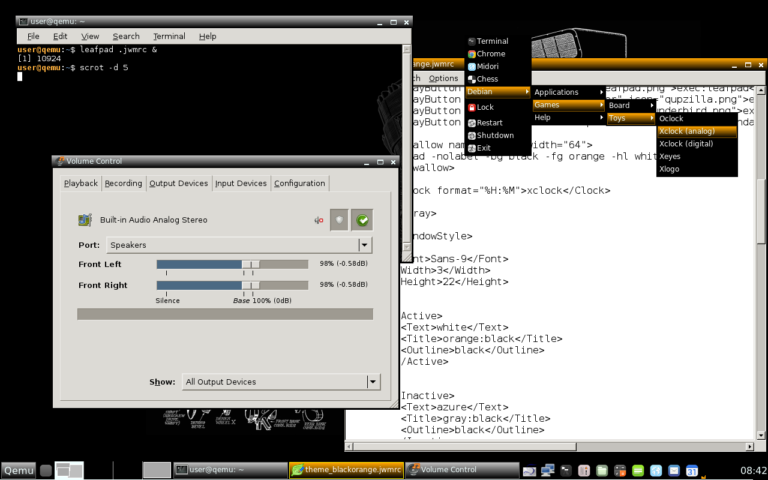Expand the Show All Output Devices dropdown
768x480 pixels.
point(281,382)
